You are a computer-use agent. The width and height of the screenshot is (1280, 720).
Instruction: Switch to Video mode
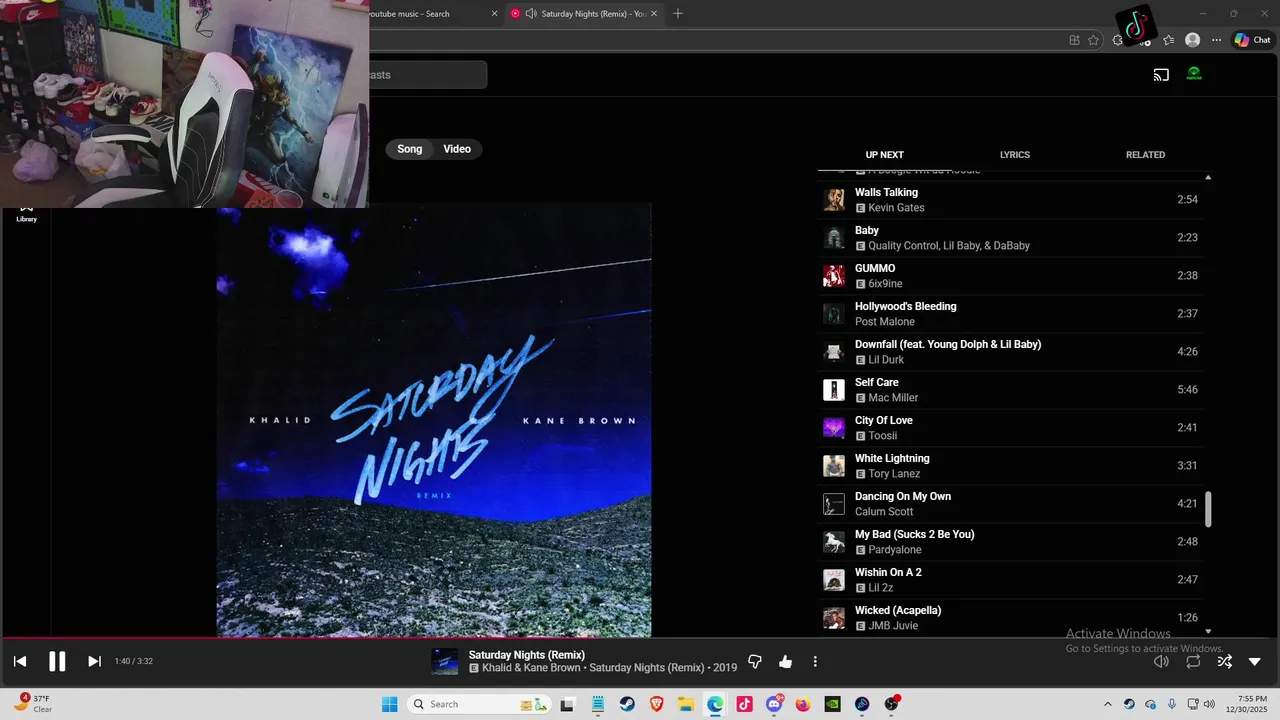[457, 149]
